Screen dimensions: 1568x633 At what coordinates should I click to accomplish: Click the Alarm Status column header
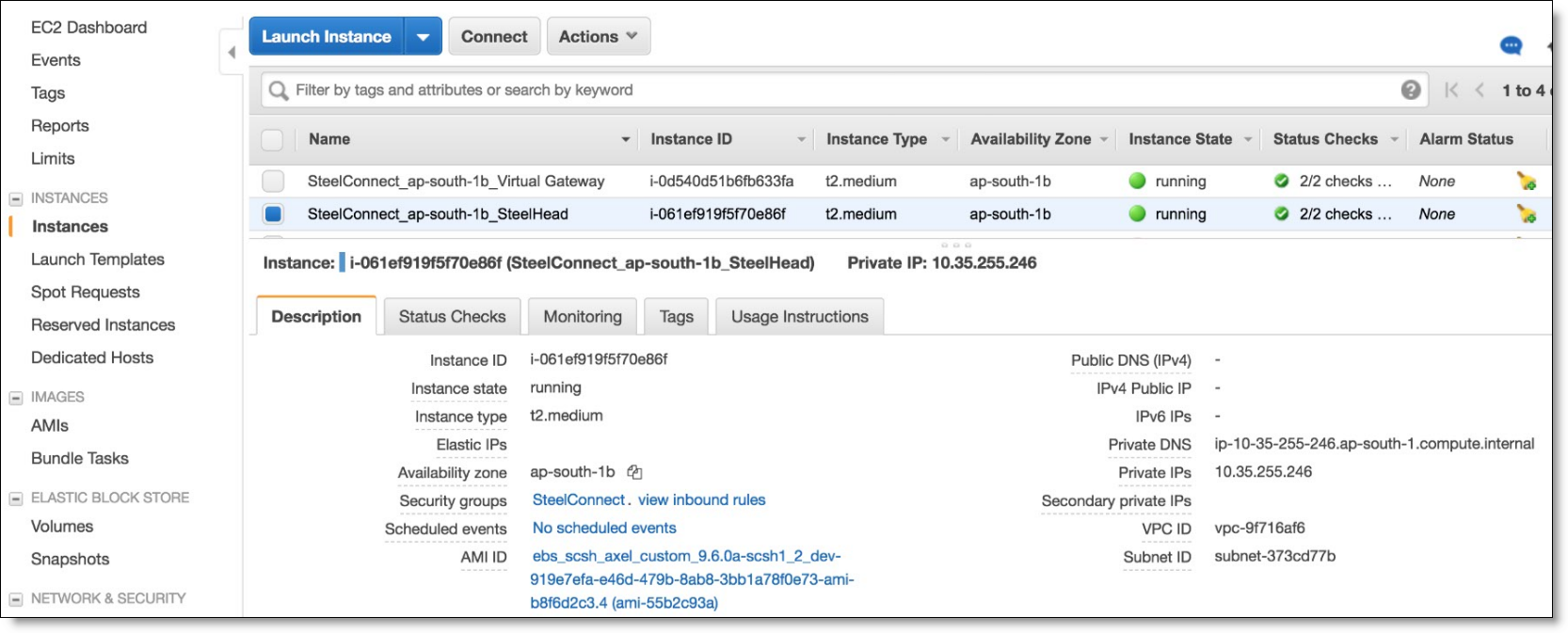click(1465, 139)
